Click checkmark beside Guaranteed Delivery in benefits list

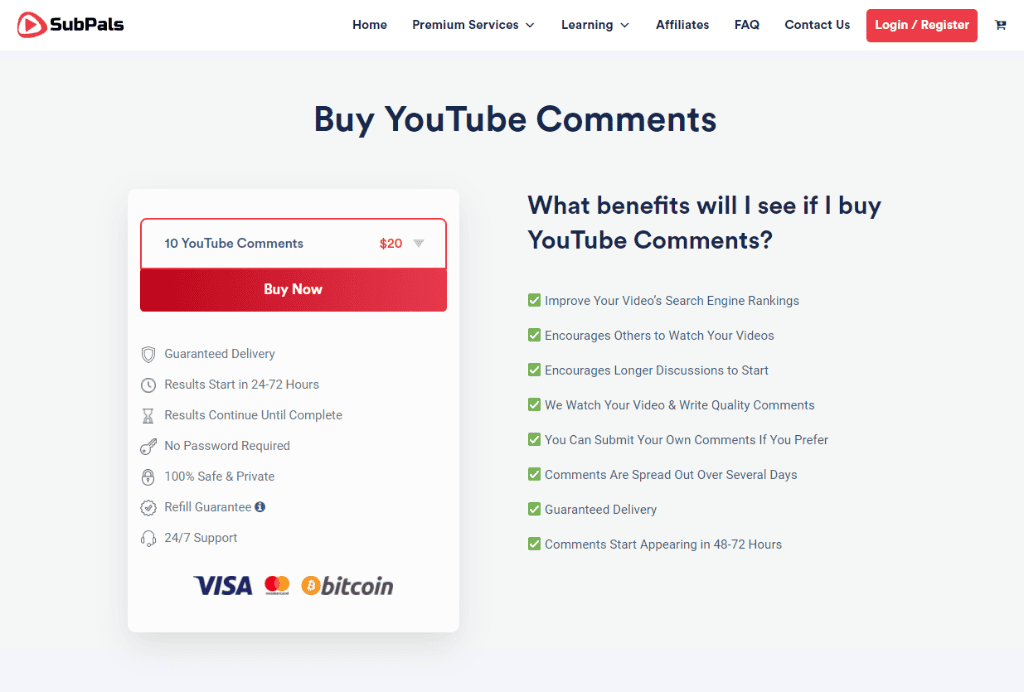[x=534, y=509]
